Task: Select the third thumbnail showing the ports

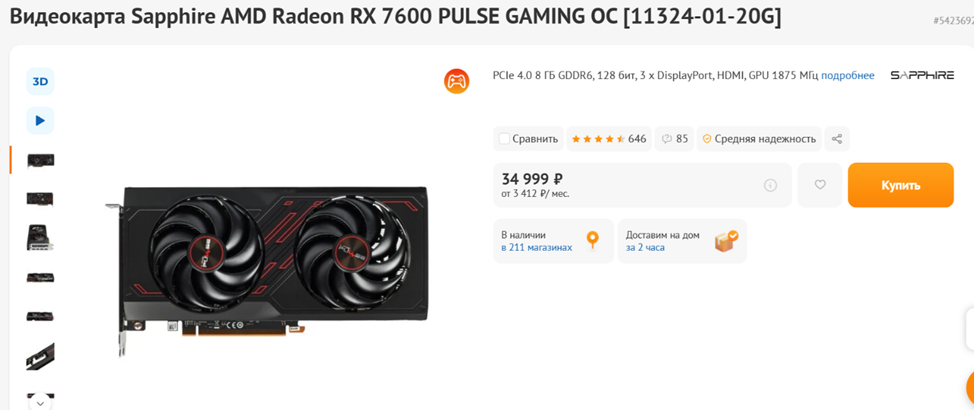Action: [40, 238]
